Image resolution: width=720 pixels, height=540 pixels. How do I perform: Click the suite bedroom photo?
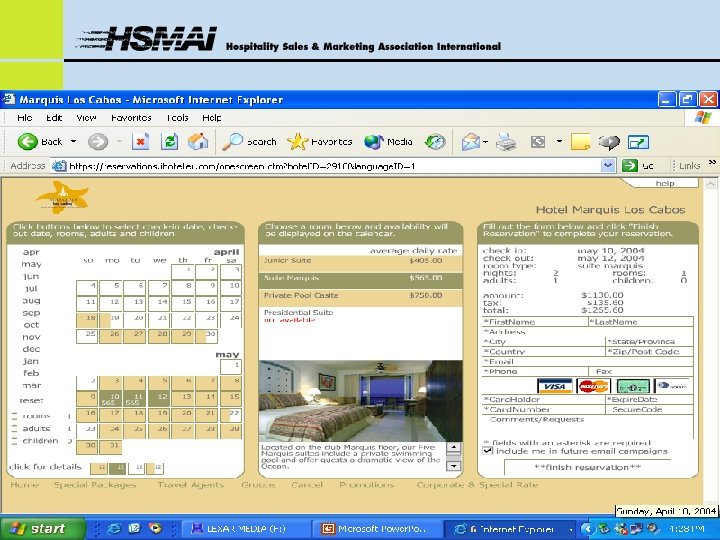[x=360, y=401]
